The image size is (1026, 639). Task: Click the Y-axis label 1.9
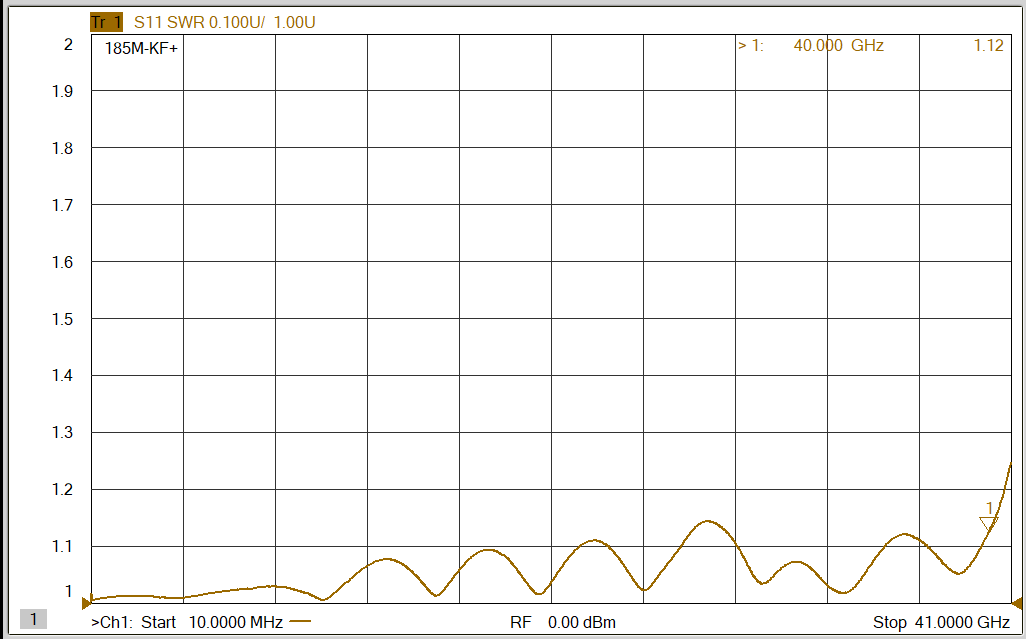(x=62, y=91)
